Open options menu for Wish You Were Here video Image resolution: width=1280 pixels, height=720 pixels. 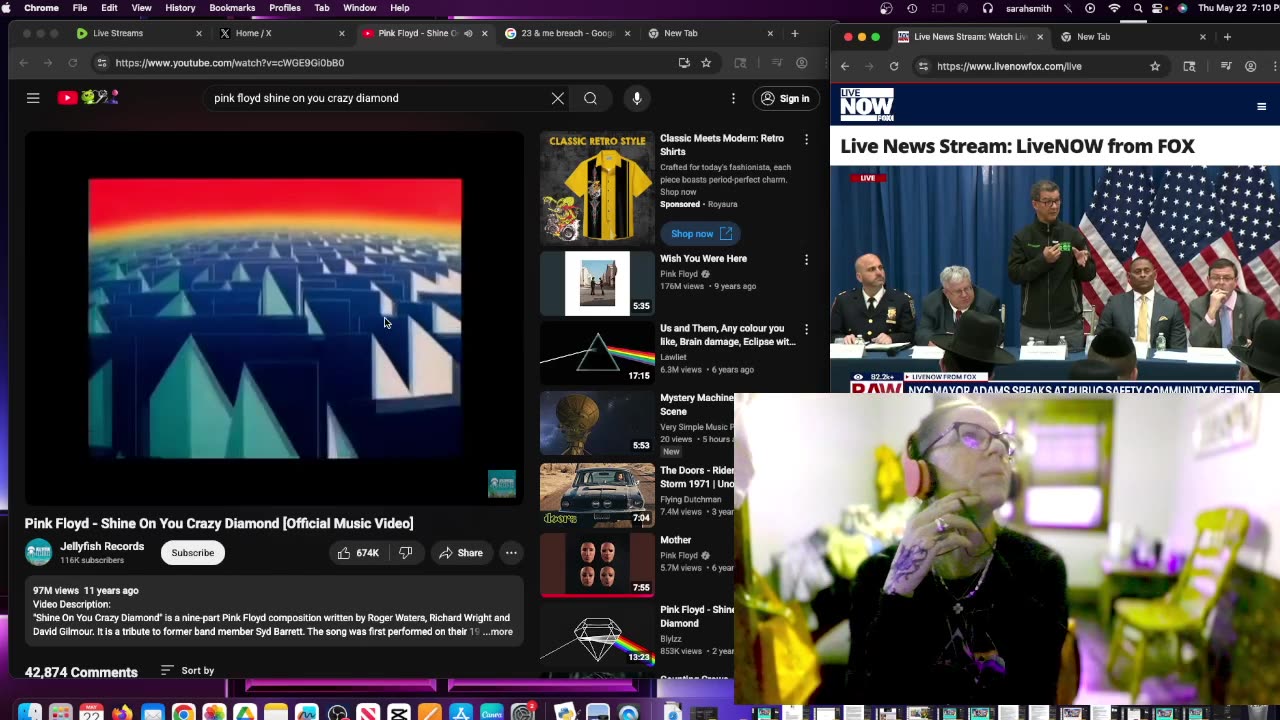806,260
